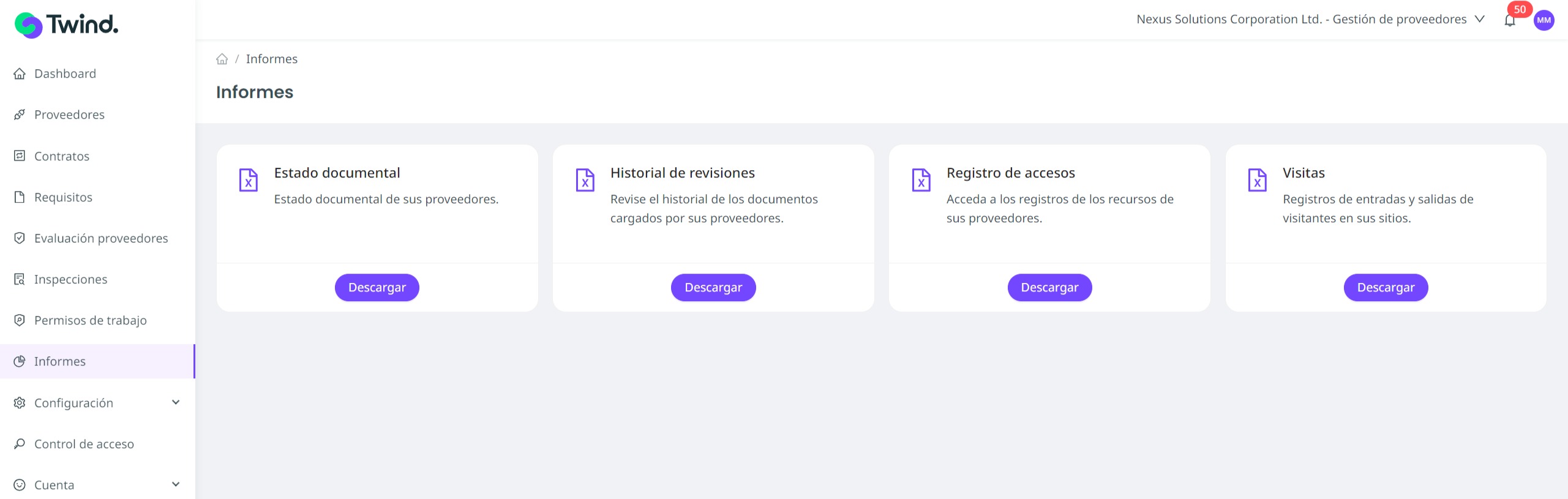Download the Visitas report

pyautogui.click(x=1386, y=287)
